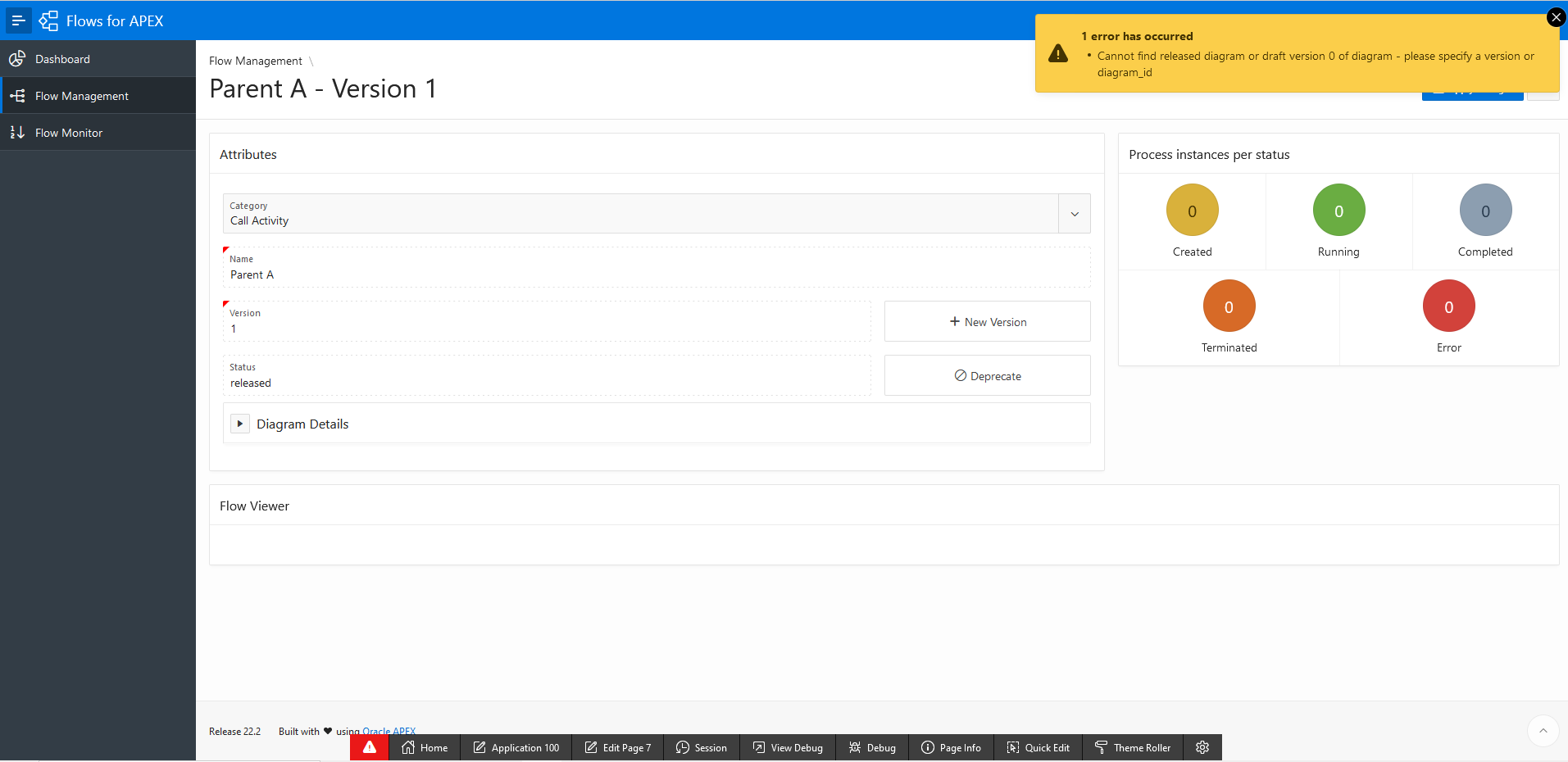Open Edit Page 7 in developer toolbar
The image size is (1568, 762).
[617, 746]
